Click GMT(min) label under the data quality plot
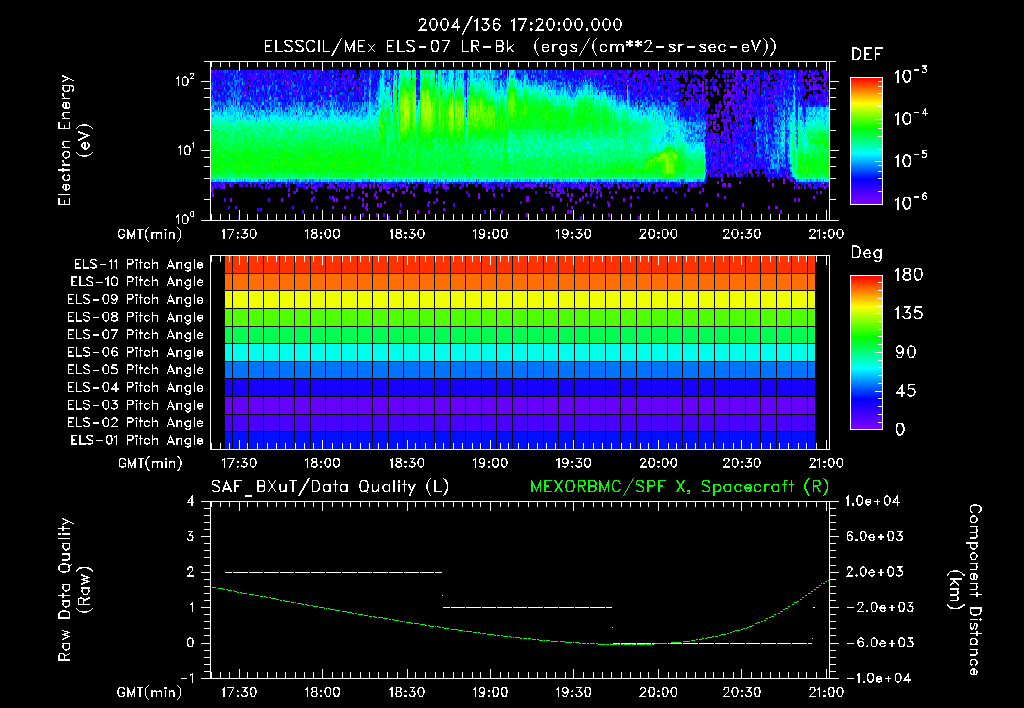Screen dimensions: 1024x708 [149, 692]
